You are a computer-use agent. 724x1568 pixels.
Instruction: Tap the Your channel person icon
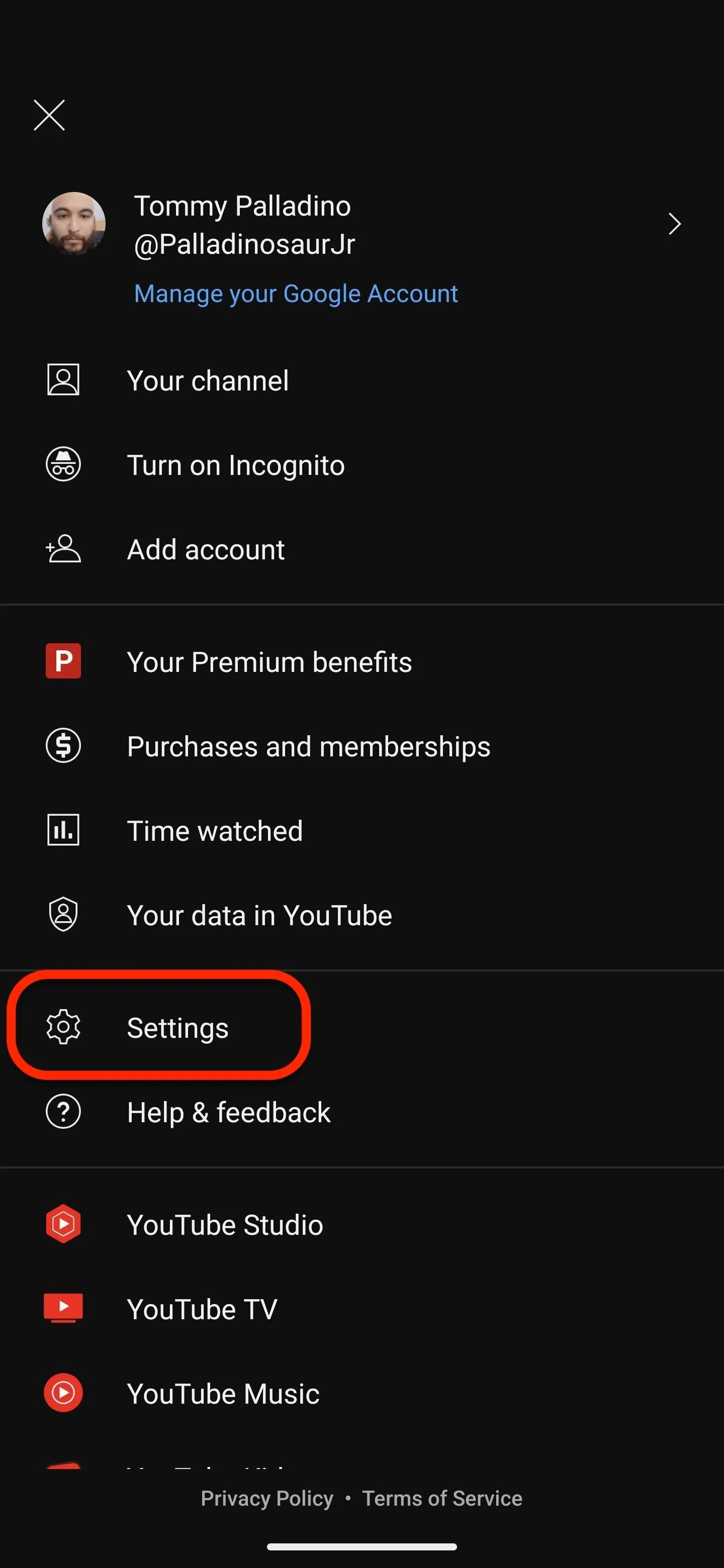click(63, 380)
